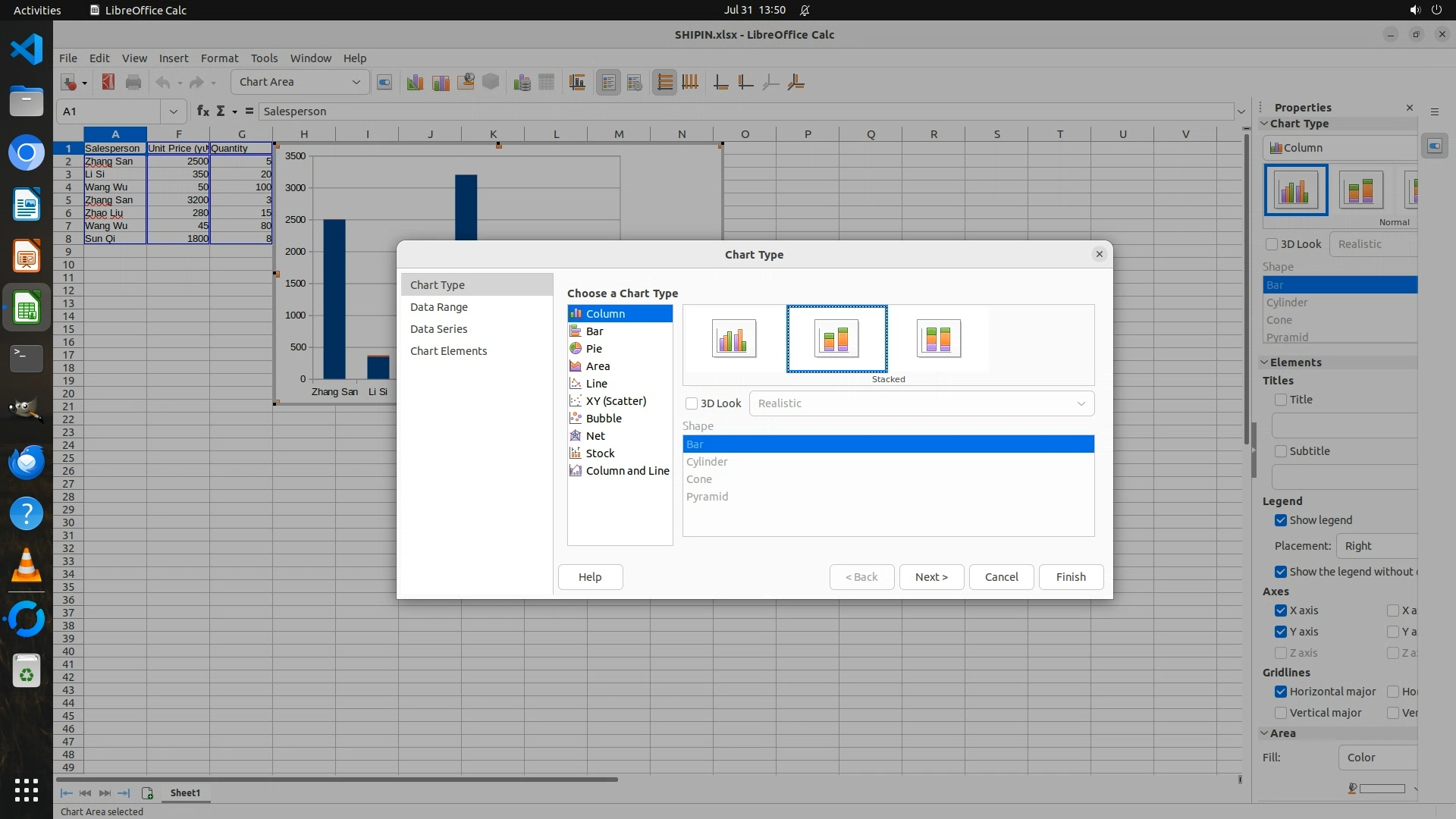
Task: Click the Next > button
Action: pyautogui.click(x=931, y=577)
